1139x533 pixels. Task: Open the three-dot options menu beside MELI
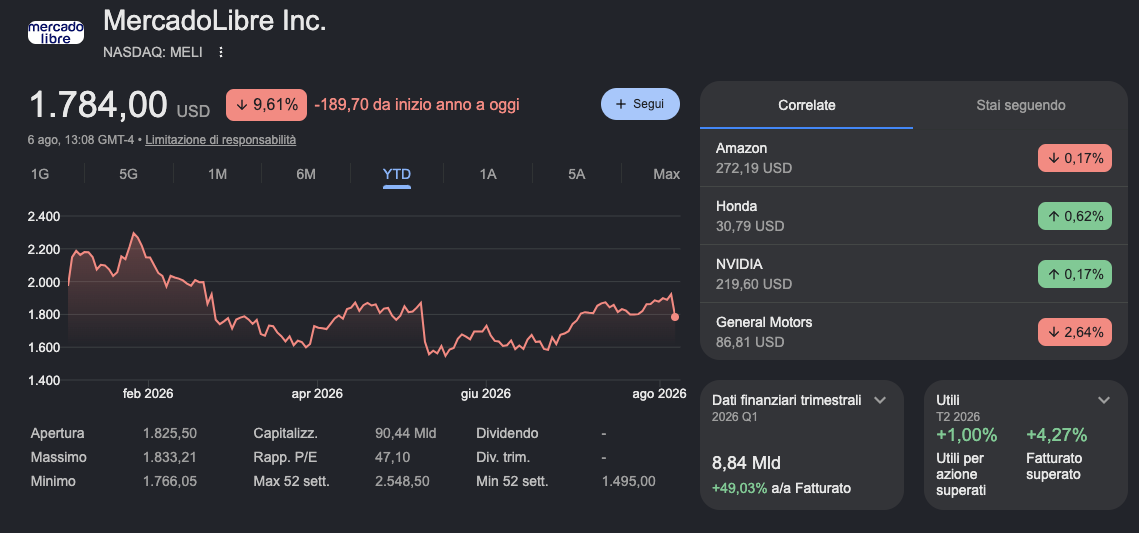tap(221, 52)
